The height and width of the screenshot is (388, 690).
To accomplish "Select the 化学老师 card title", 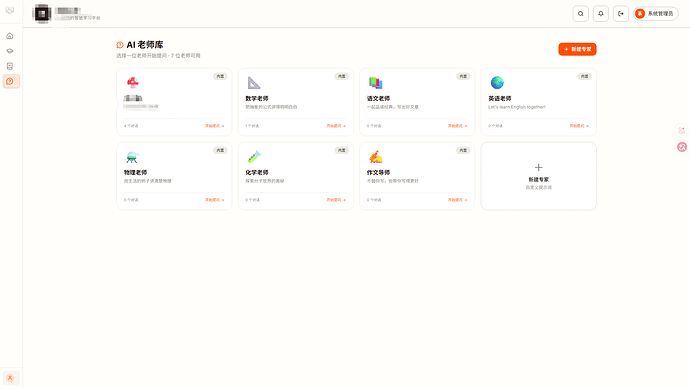I will click(257, 172).
